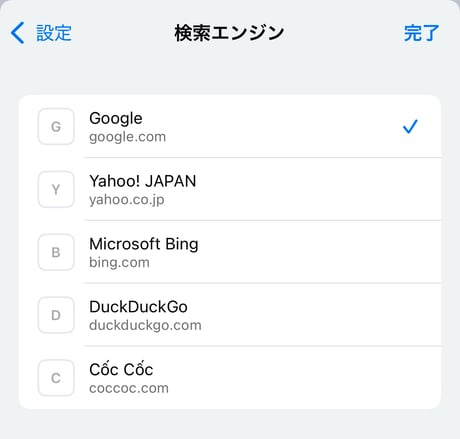Screen dimensions: 460x439
Task: Tap 完了 to finish
Action: tap(421, 33)
